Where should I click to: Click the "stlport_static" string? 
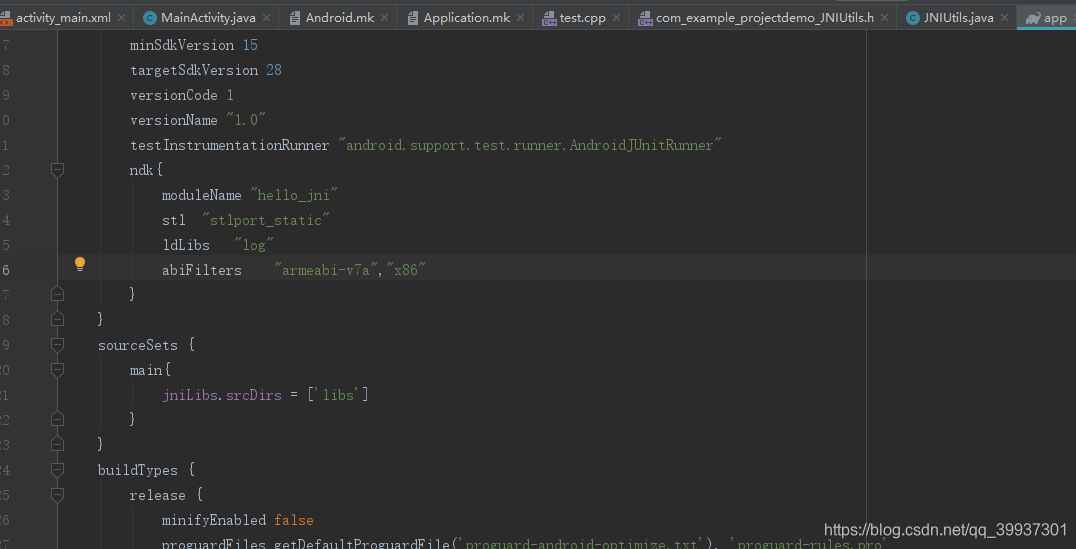266,220
